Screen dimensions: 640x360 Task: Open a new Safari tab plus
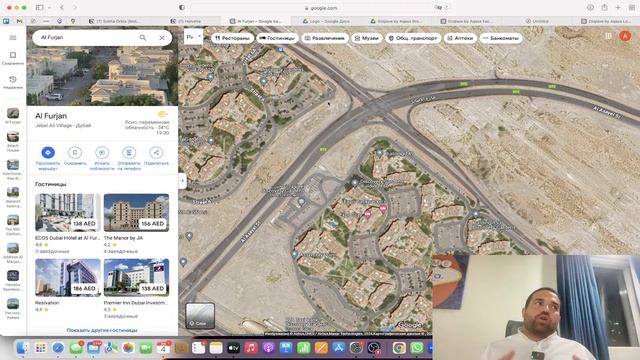(618, 8)
